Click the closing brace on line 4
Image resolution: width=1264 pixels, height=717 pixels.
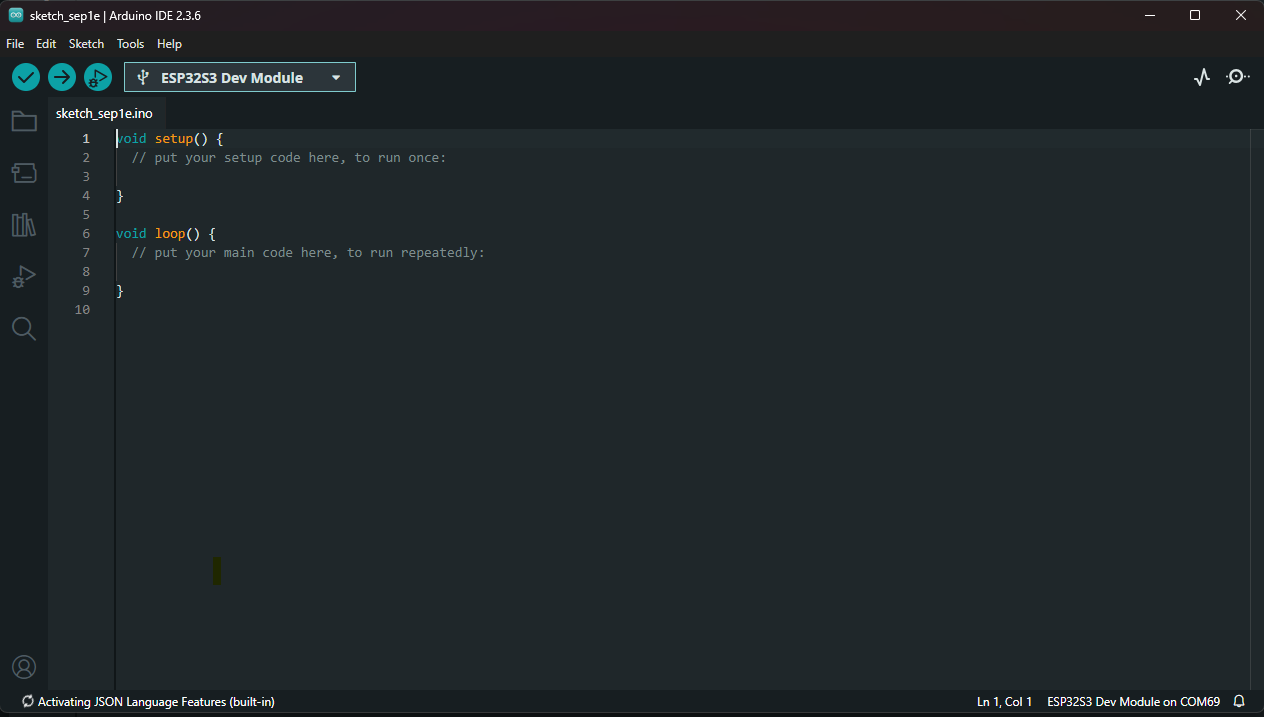pyautogui.click(x=120, y=195)
